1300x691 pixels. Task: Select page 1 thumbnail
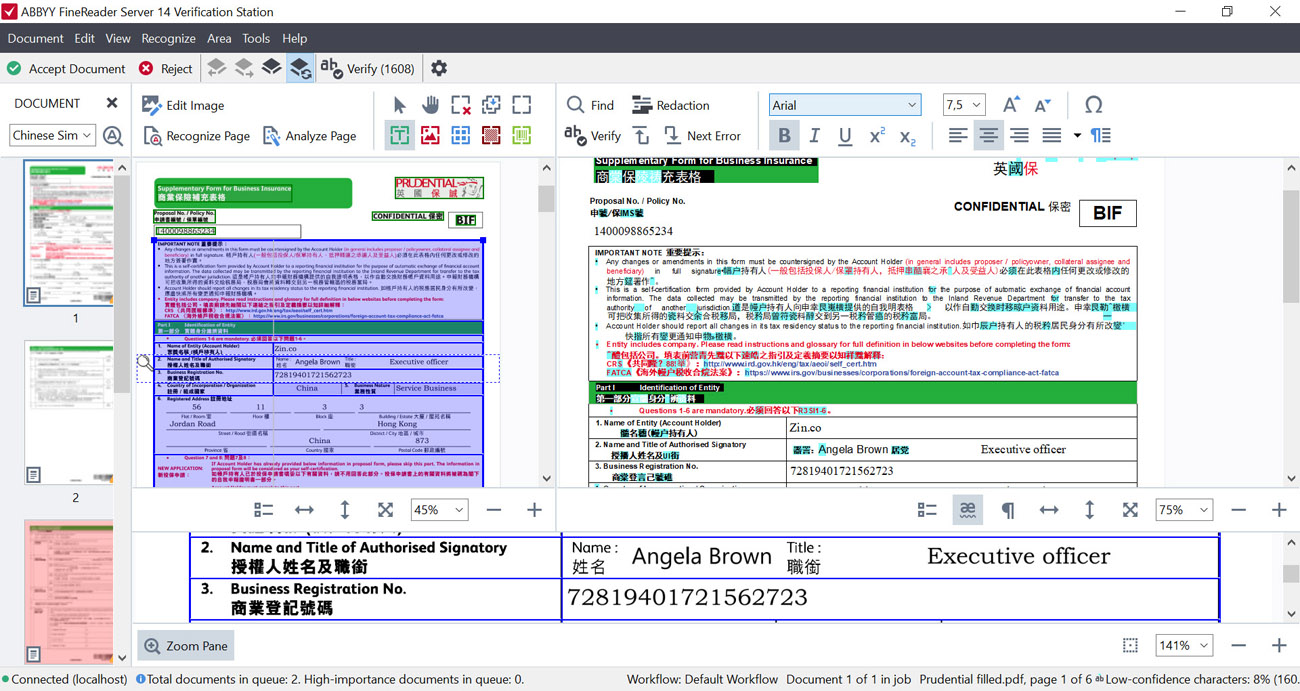coord(70,233)
